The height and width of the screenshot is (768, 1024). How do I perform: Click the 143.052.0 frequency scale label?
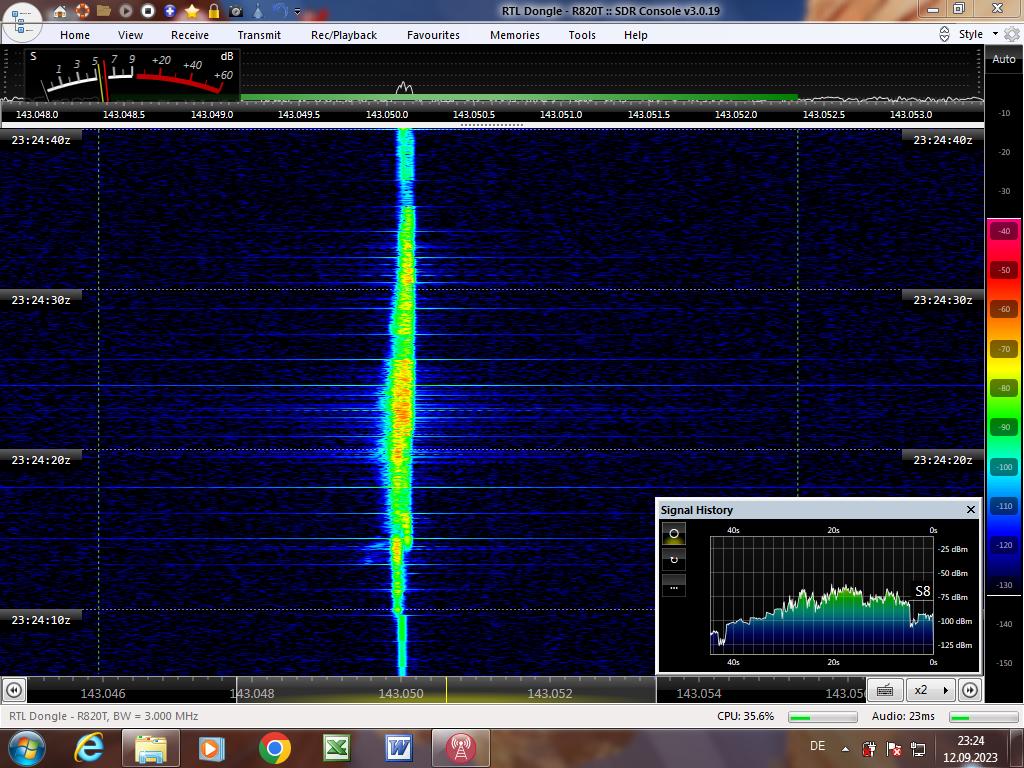coord(736,114)
